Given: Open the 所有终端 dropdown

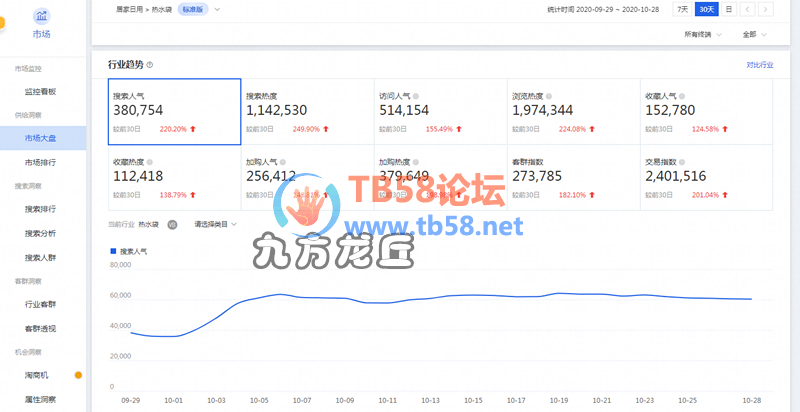Looking at the screenshot, I should (703, 35).
